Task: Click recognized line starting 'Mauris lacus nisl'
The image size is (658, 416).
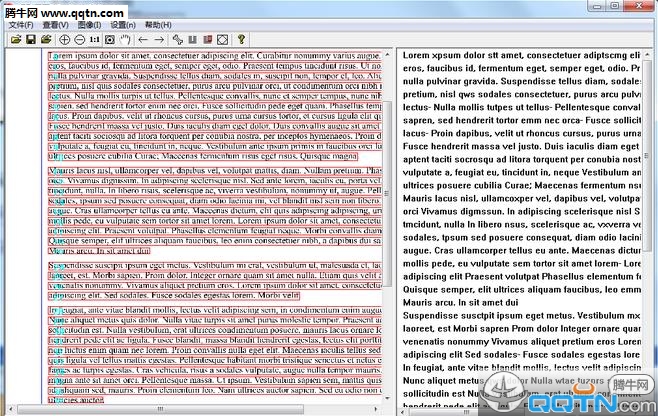Action: pos(521,199)
